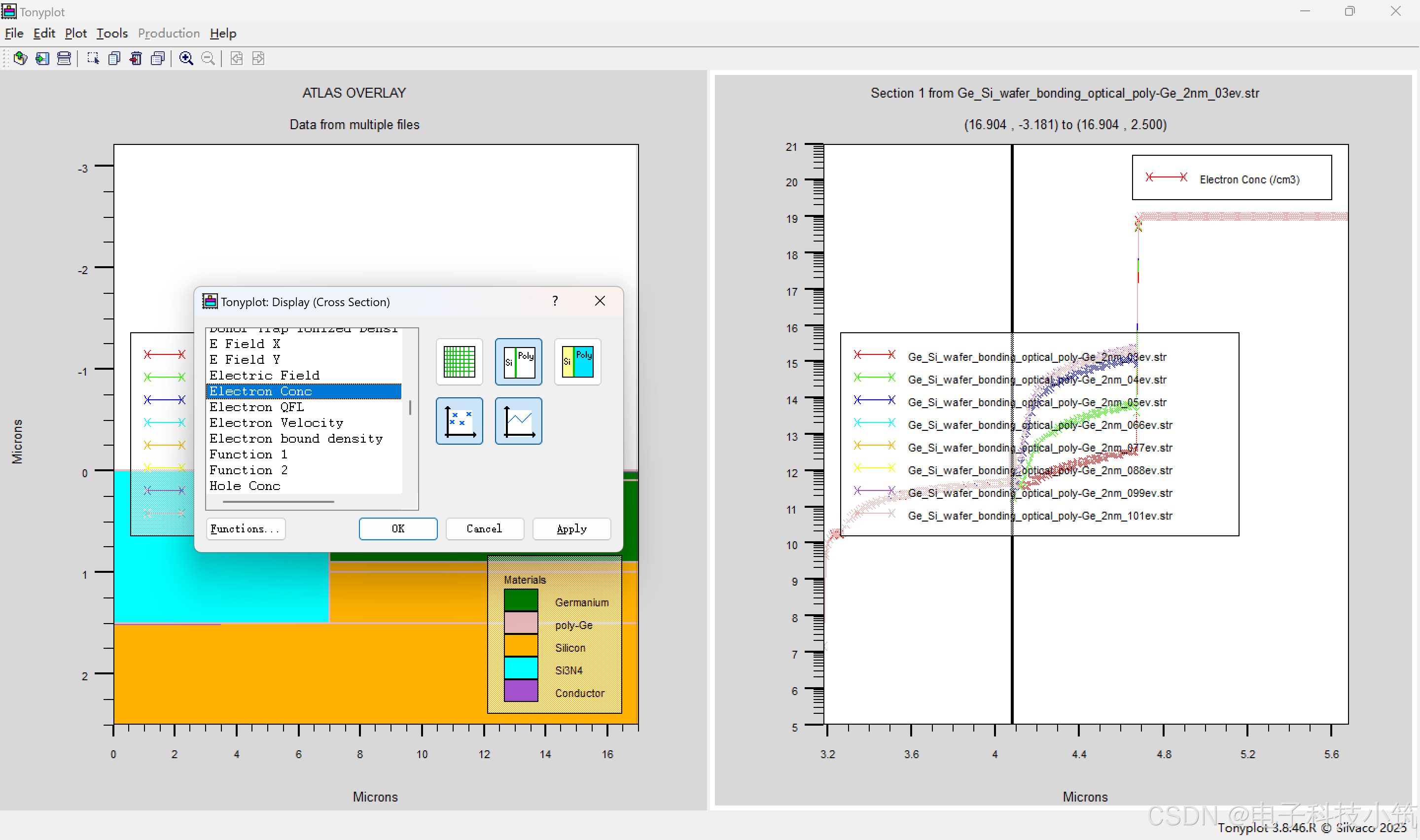Click the load structure file toolbar icon
This screenshot has height=840, width=1420.
[x=20, y=58]
